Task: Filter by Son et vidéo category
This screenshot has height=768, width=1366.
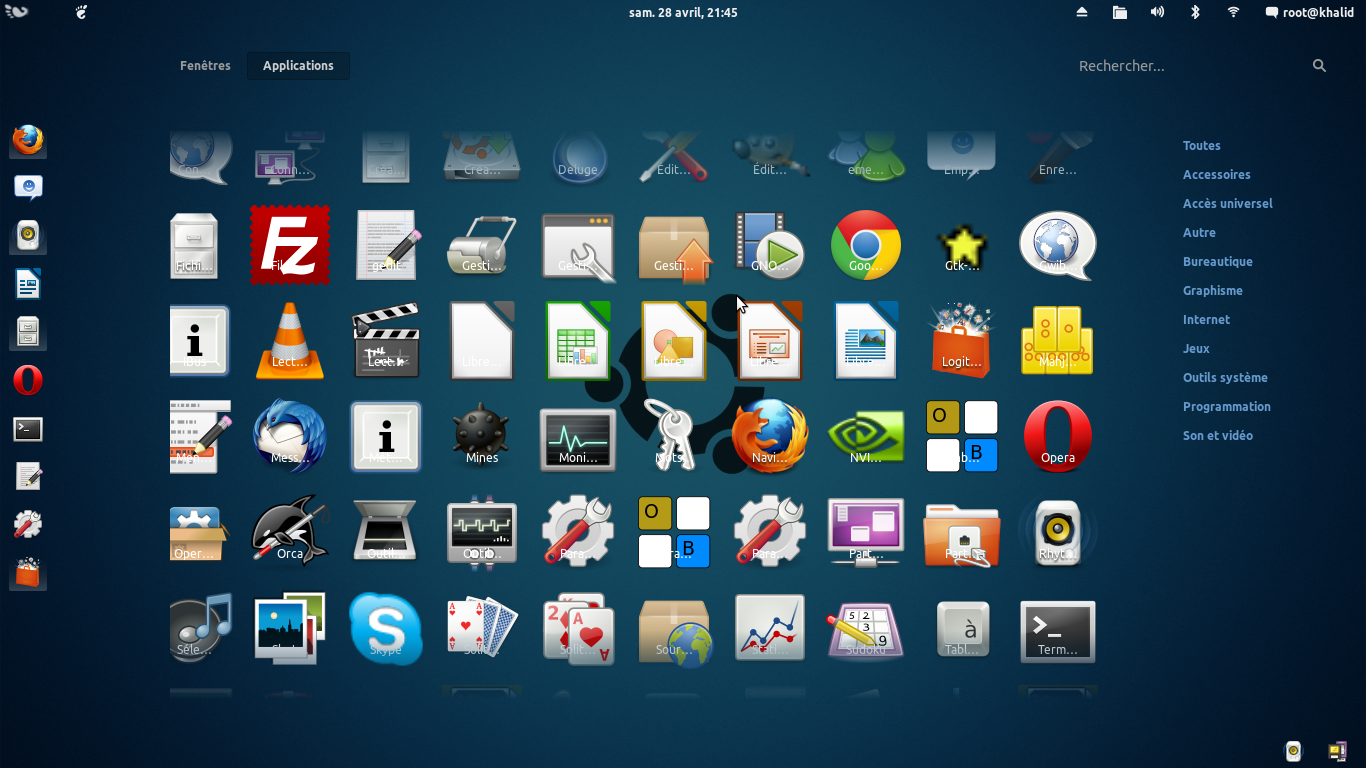Action: click(x=1218, y=435)
